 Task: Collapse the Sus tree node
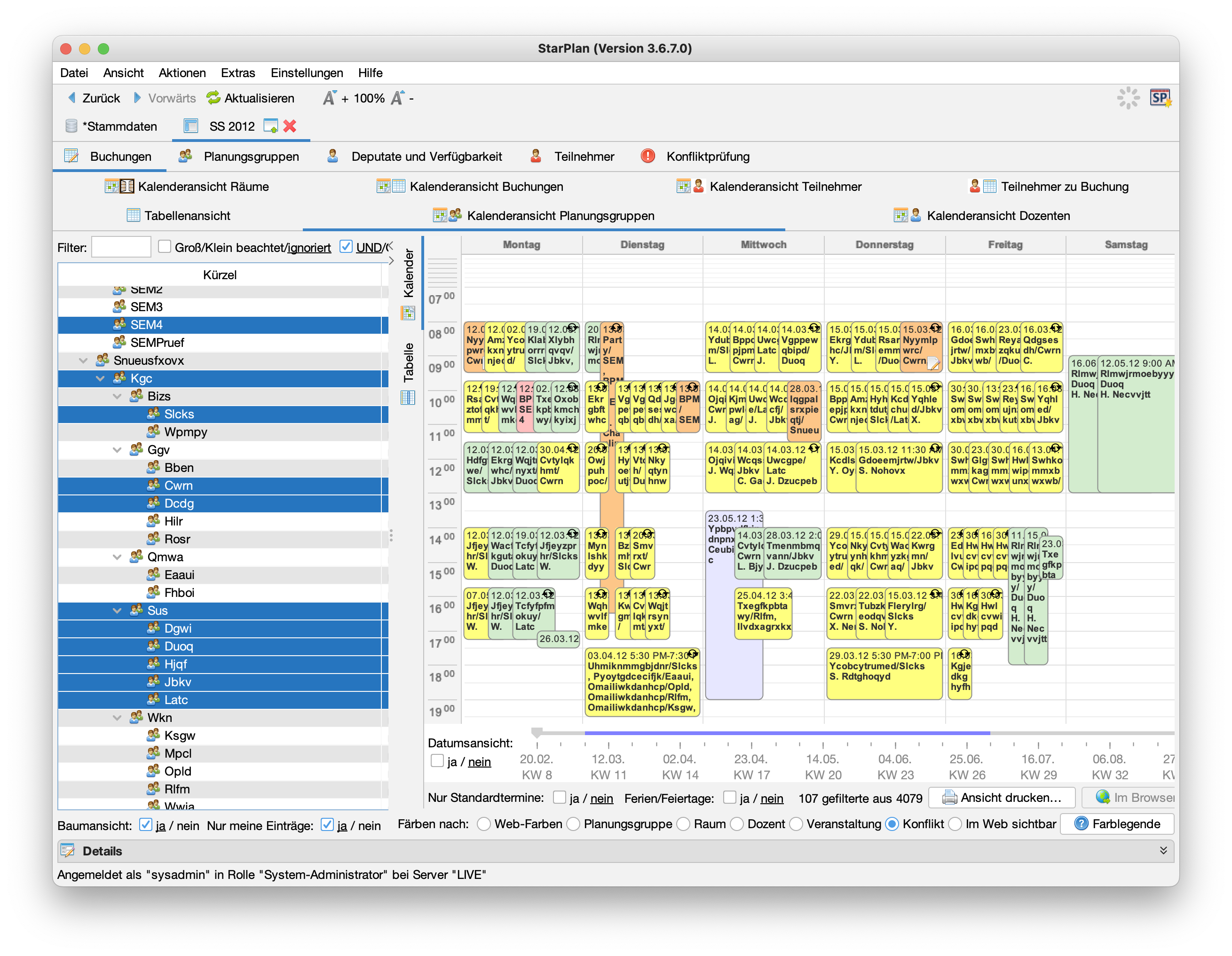(118, 611)
